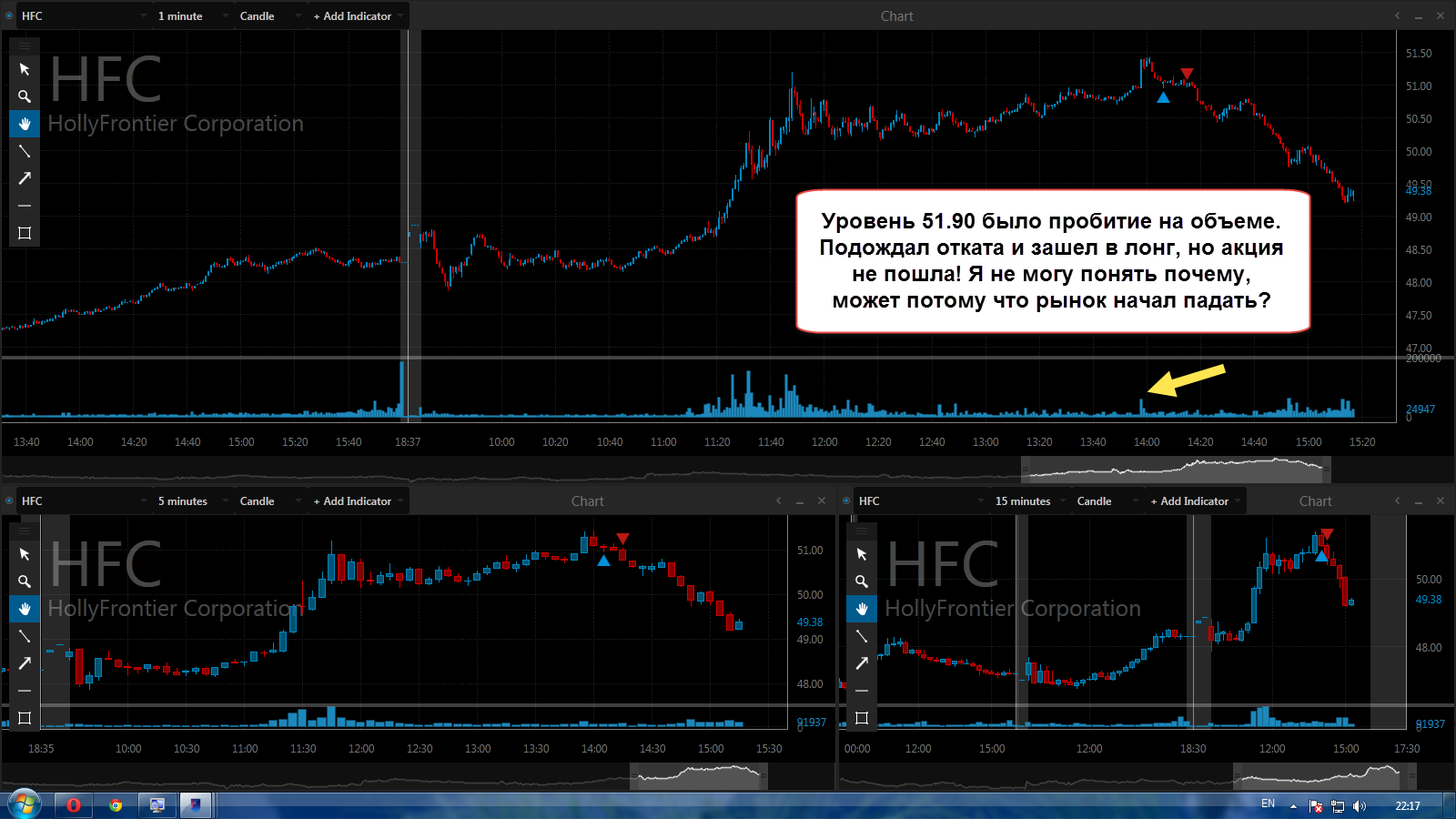The image size is (1456, 819).
Task: Open the '15 minutes' timeframe dropdown
Action: tap(1030, 500)
